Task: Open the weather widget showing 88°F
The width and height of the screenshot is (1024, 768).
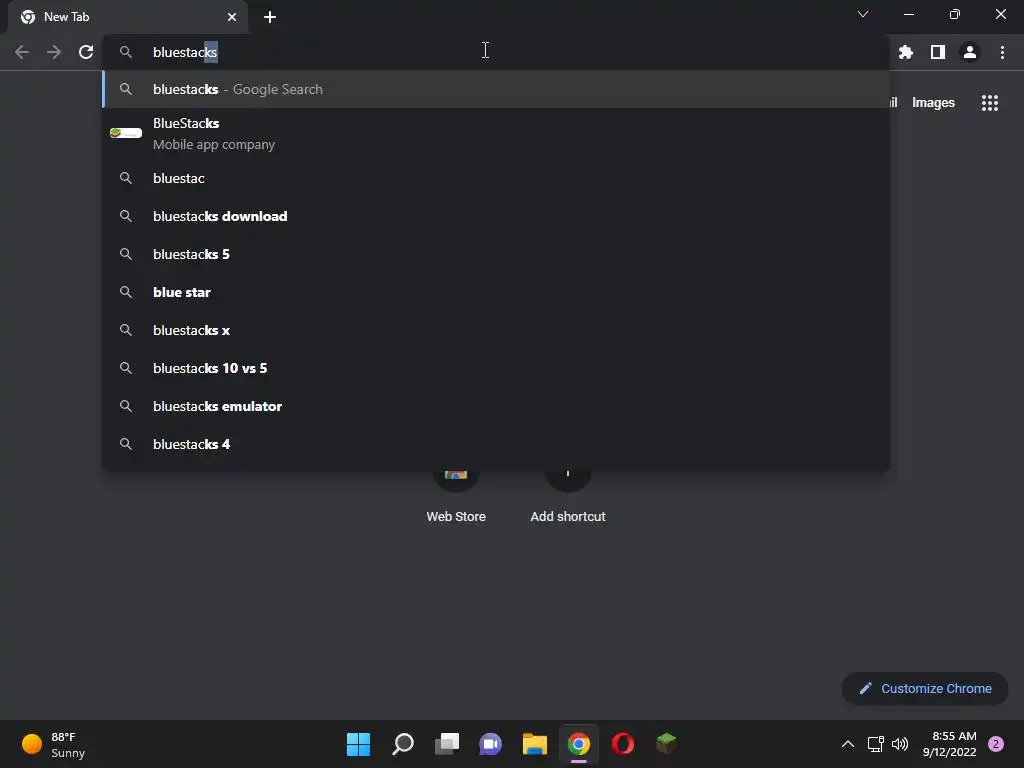Action: point(54,744)
